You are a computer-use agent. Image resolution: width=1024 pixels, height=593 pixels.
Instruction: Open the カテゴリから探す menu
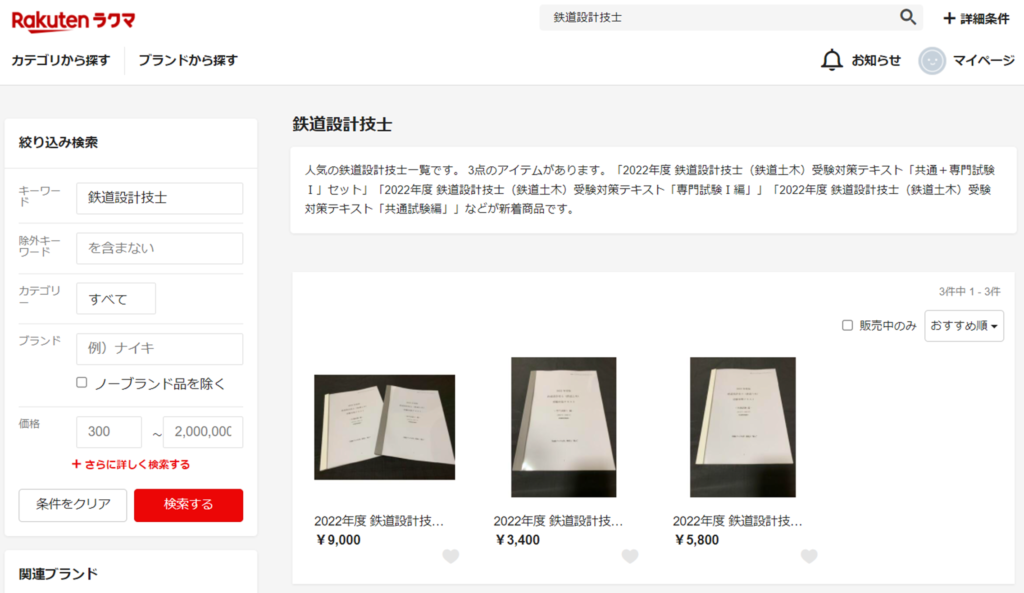pyautogui.click(x=61, y=60)
